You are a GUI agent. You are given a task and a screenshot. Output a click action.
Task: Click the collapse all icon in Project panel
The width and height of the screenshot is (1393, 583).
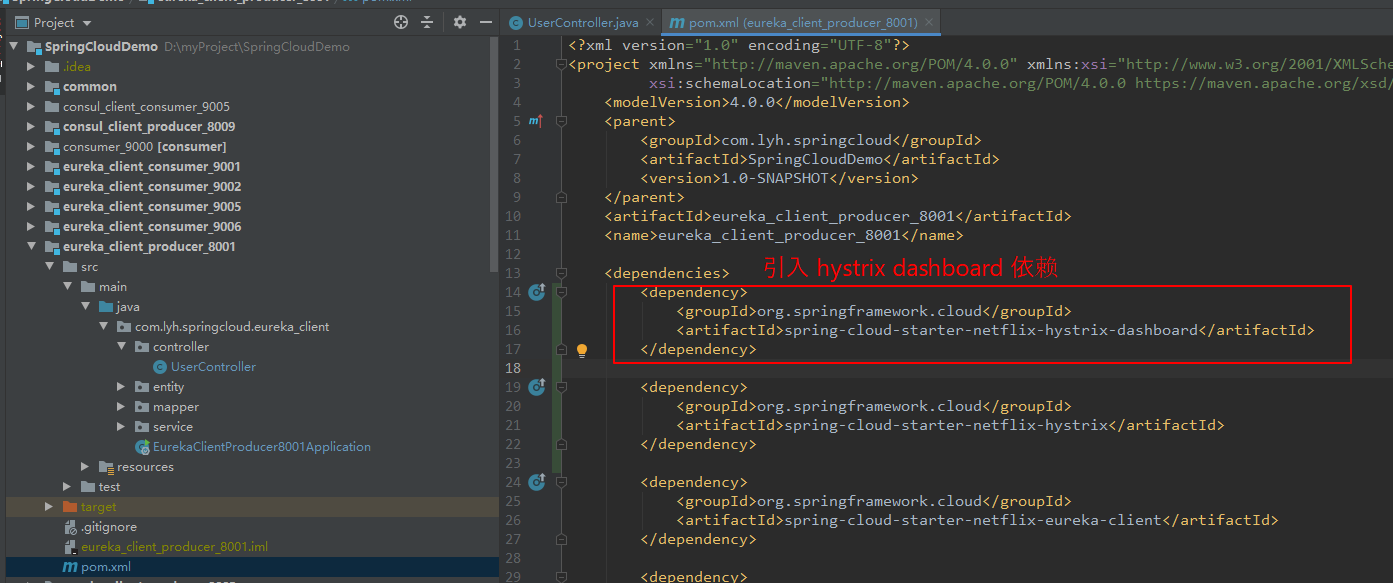pos(427,22)
